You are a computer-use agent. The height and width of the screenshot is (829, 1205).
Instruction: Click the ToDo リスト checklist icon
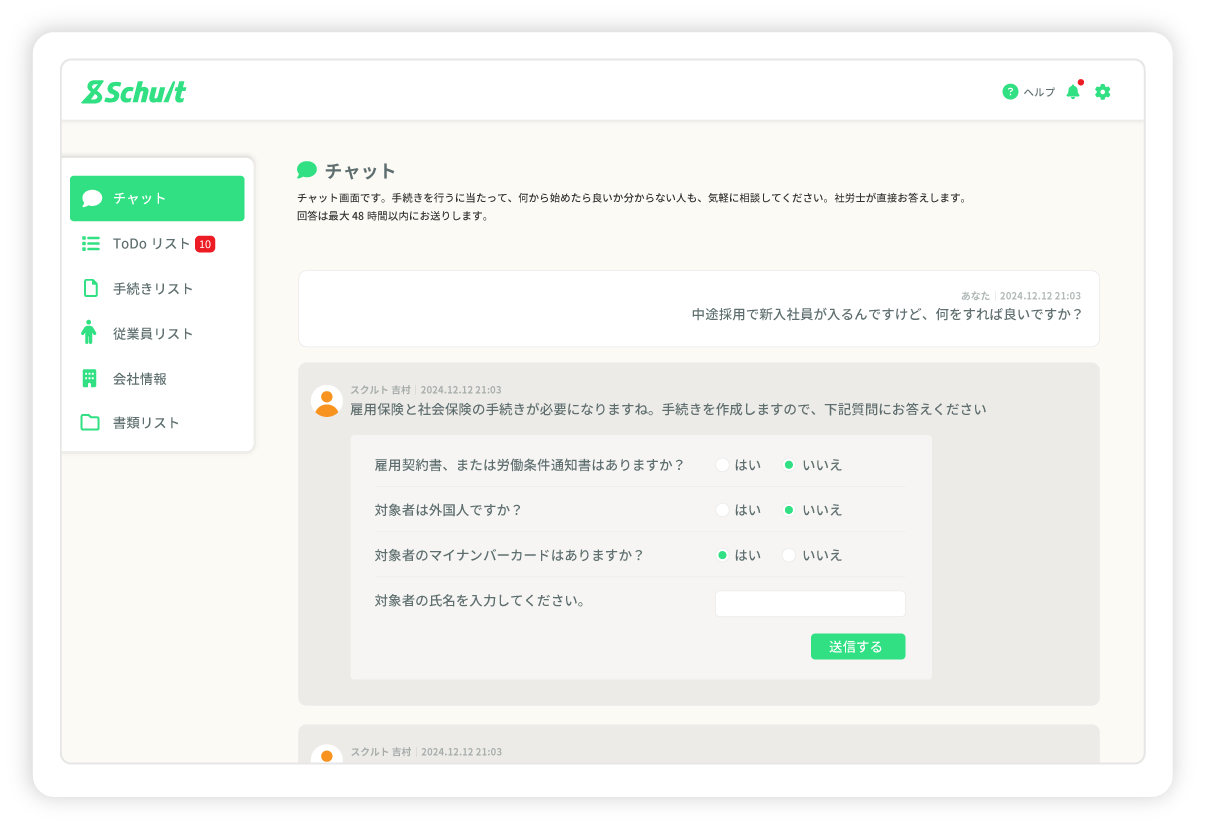click(x=90, y=242)
